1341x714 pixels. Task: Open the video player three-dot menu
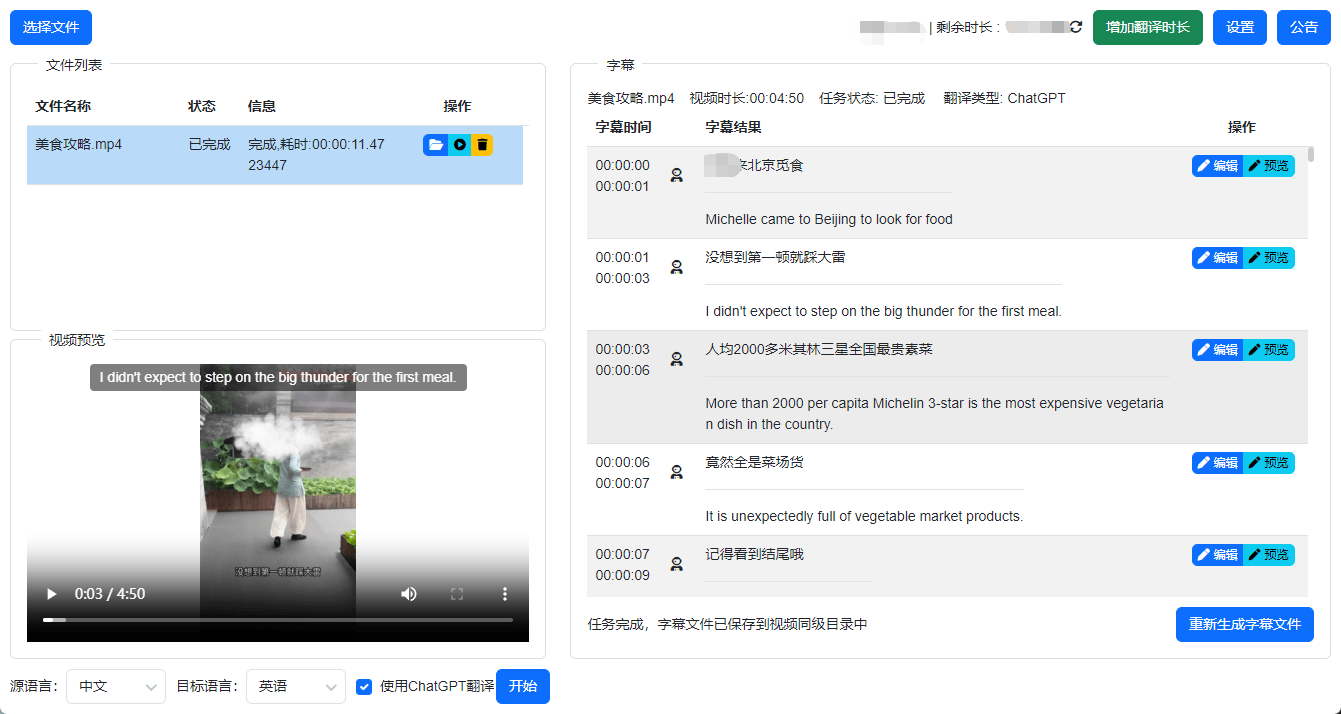coord(505,594)
